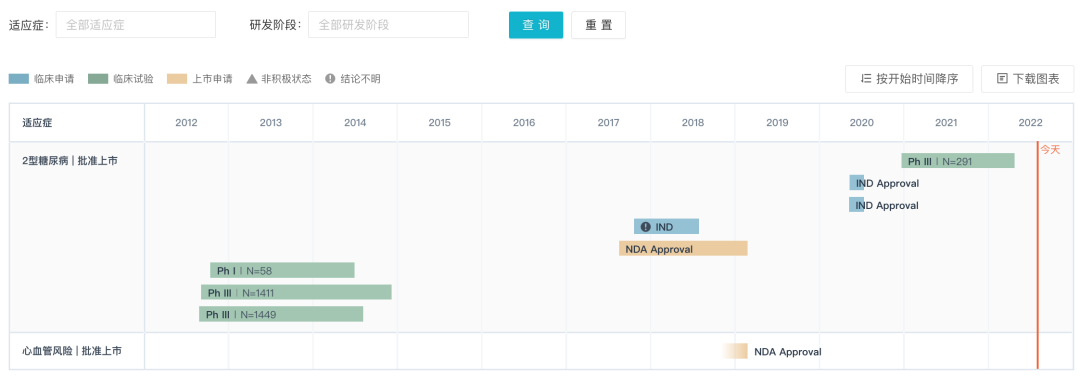Select the Ph III N=1411 trial bar
Screen dimensions: 1080x377
click(x=296, y=292)
